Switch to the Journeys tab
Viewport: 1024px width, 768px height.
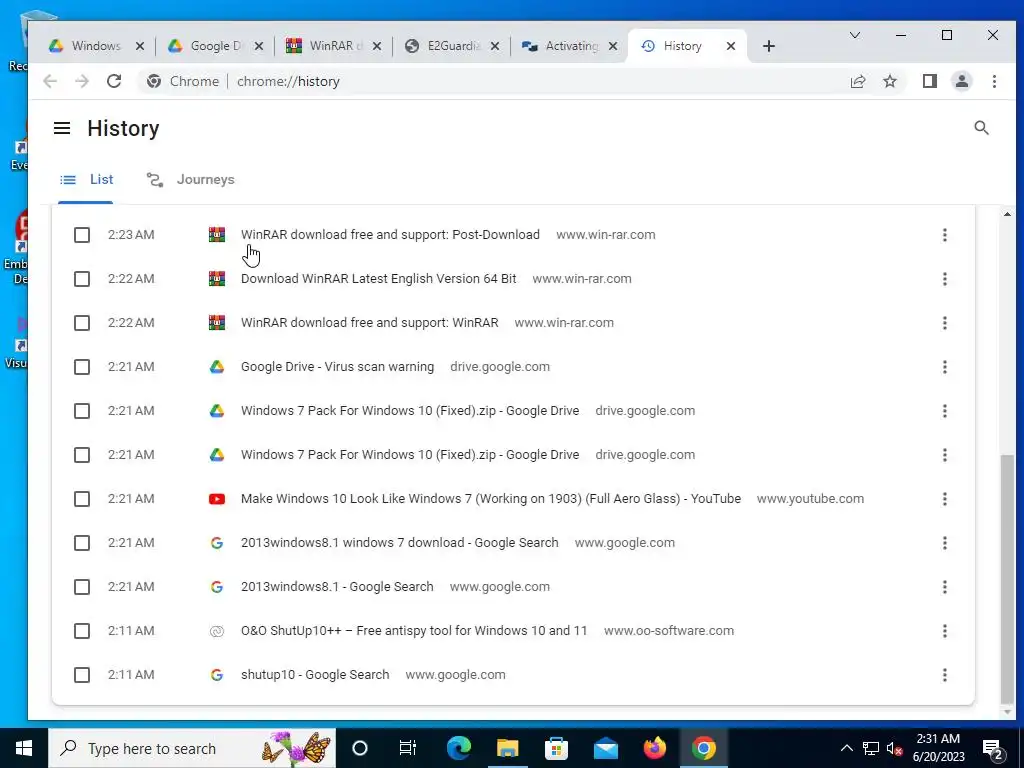point(191,180)
